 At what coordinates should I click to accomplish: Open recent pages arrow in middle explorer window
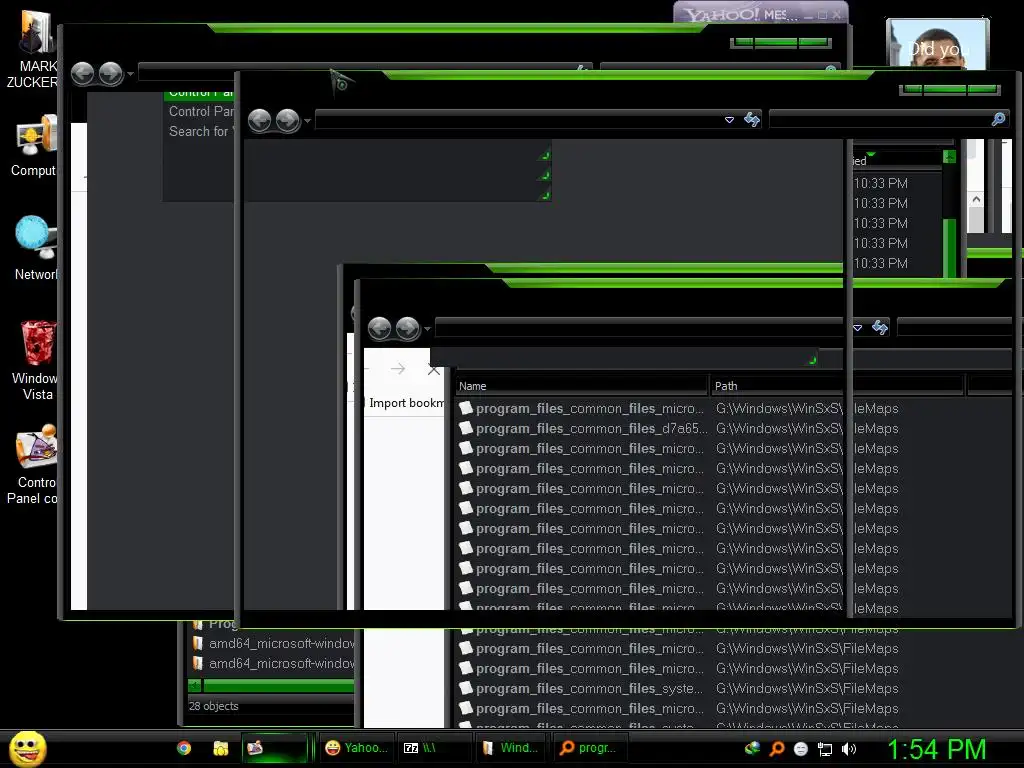click(307, 121)
